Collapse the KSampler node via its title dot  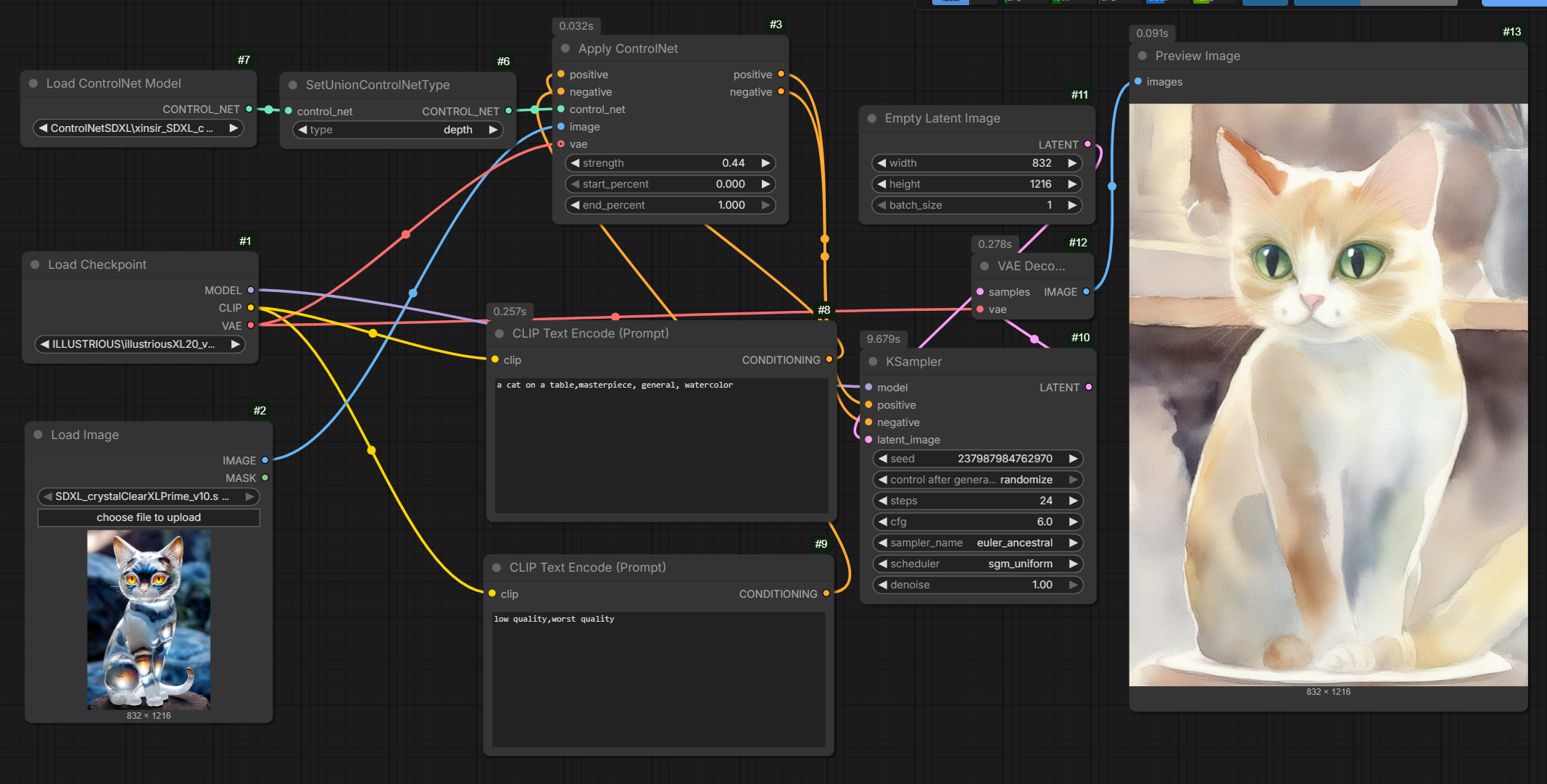tap(873, 362)
